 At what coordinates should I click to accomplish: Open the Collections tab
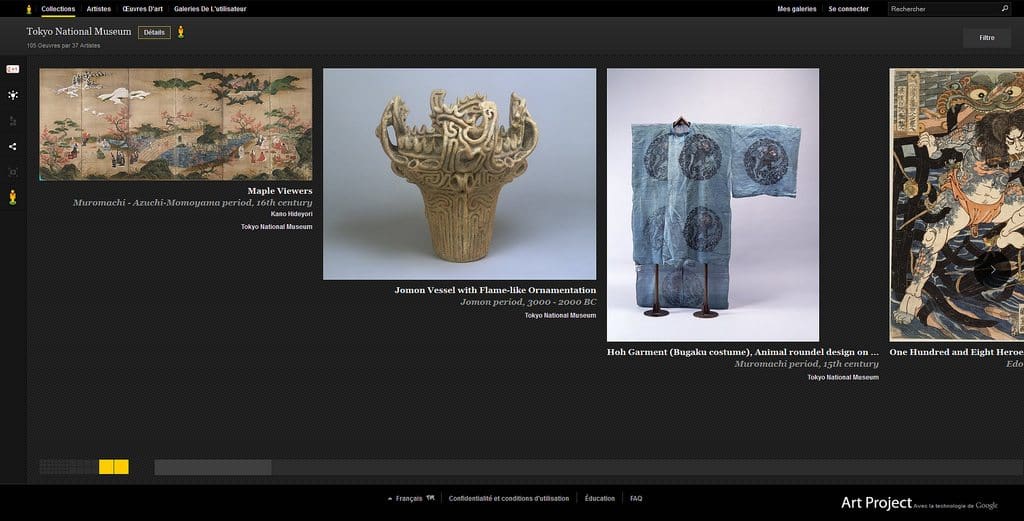click(x=58, y=9)
